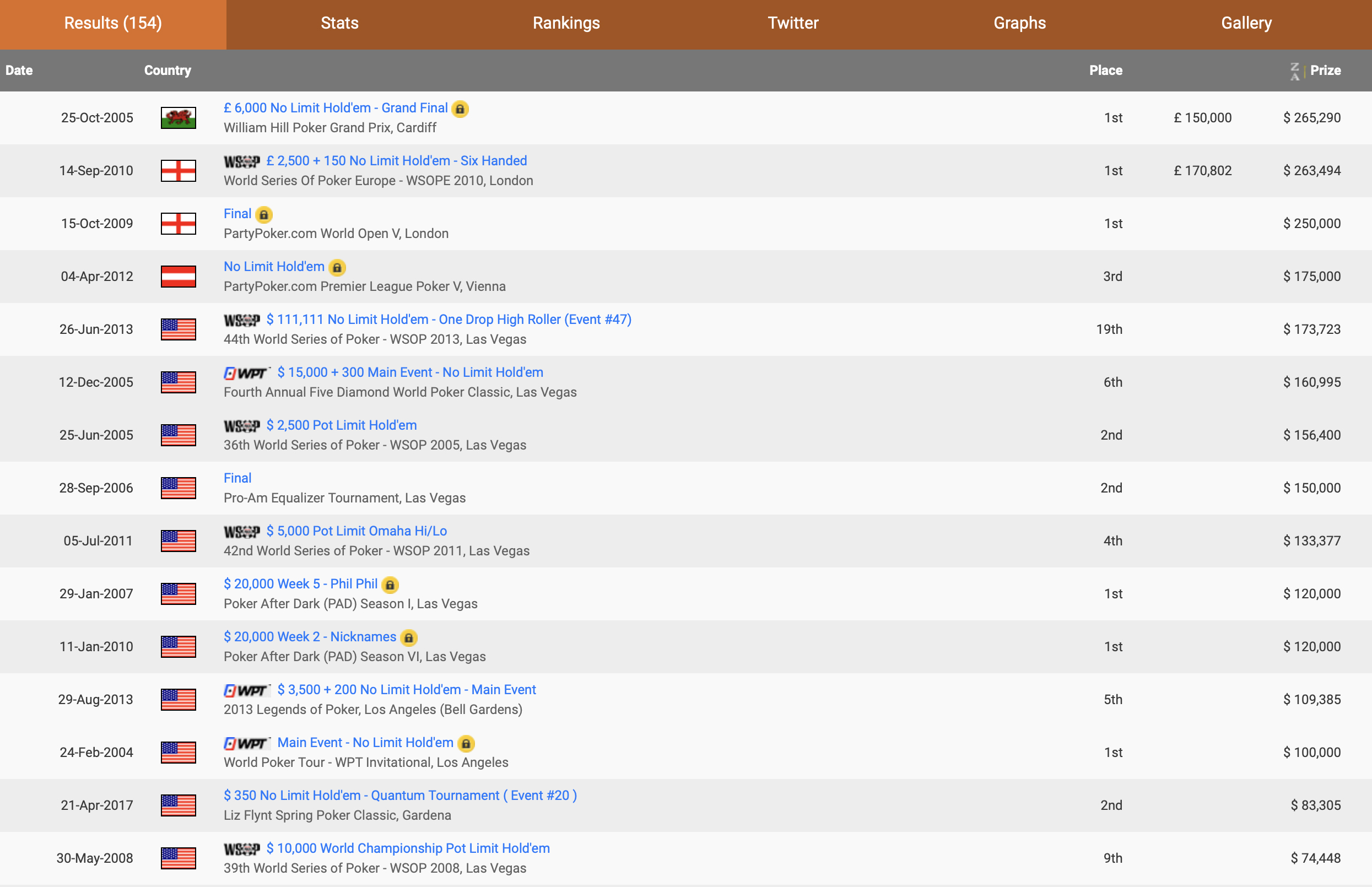Sort by Country column header
The width and height of the screenshot is (1372, 887).
pos(168,71)
